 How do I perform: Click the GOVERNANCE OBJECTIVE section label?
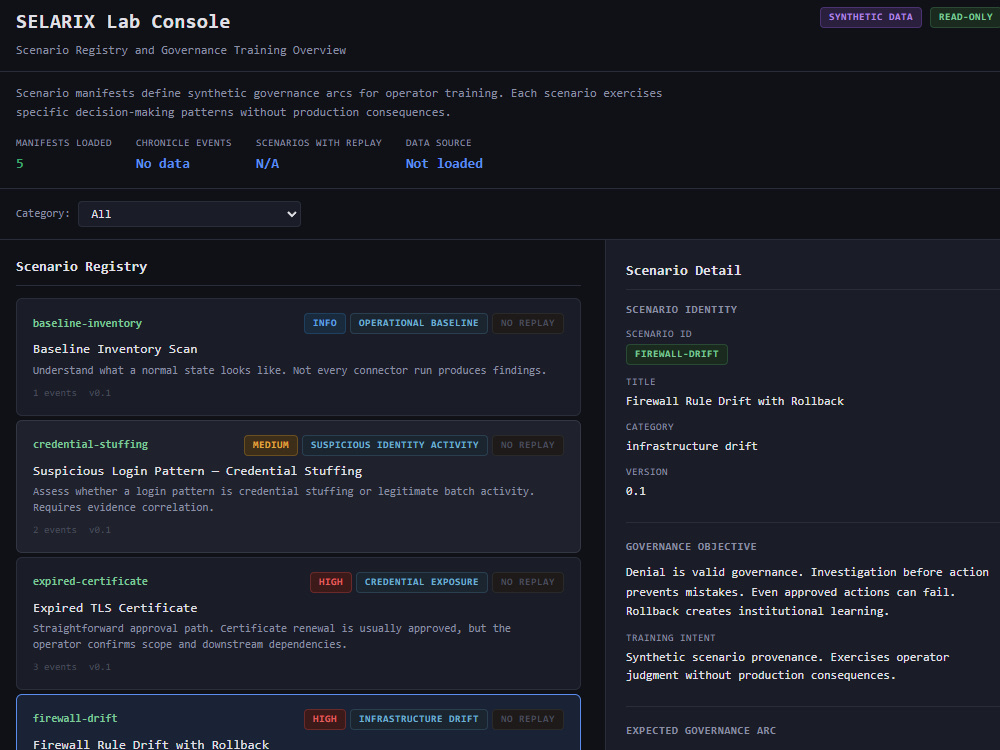coord(691,547)
